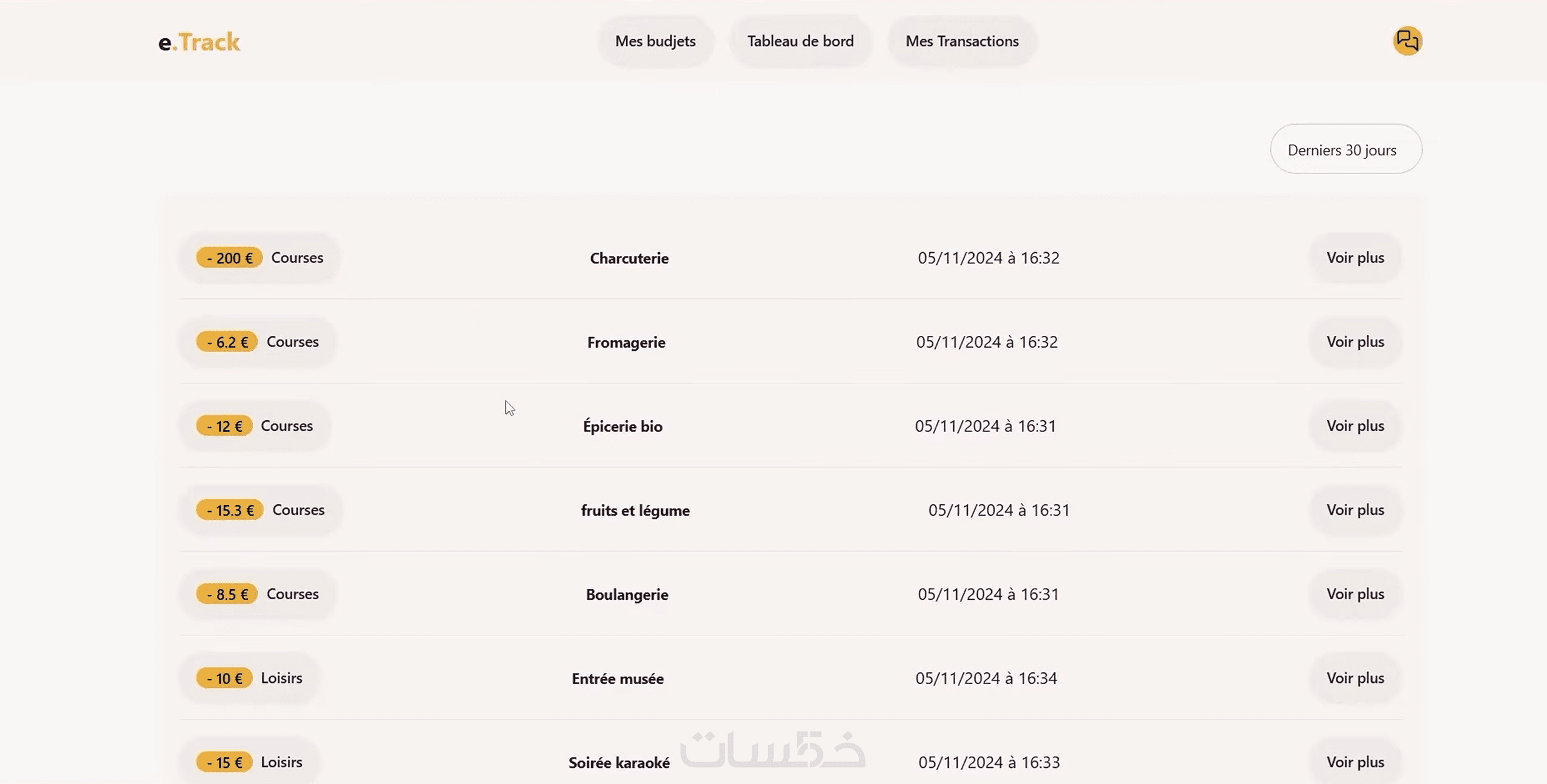Click Voir plus for Boulangerie
Screen dimensions: 1547x784
(x=1355, y=594)
